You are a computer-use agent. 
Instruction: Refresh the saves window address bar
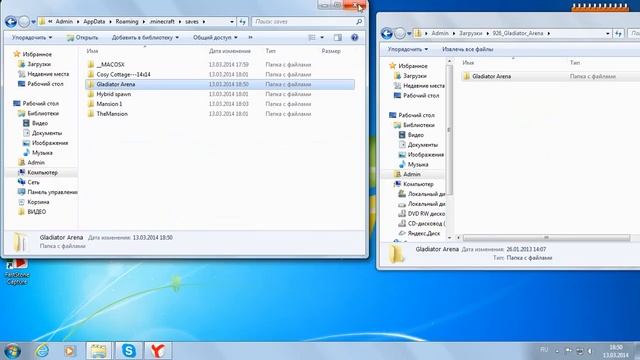[x=243, y=22]
